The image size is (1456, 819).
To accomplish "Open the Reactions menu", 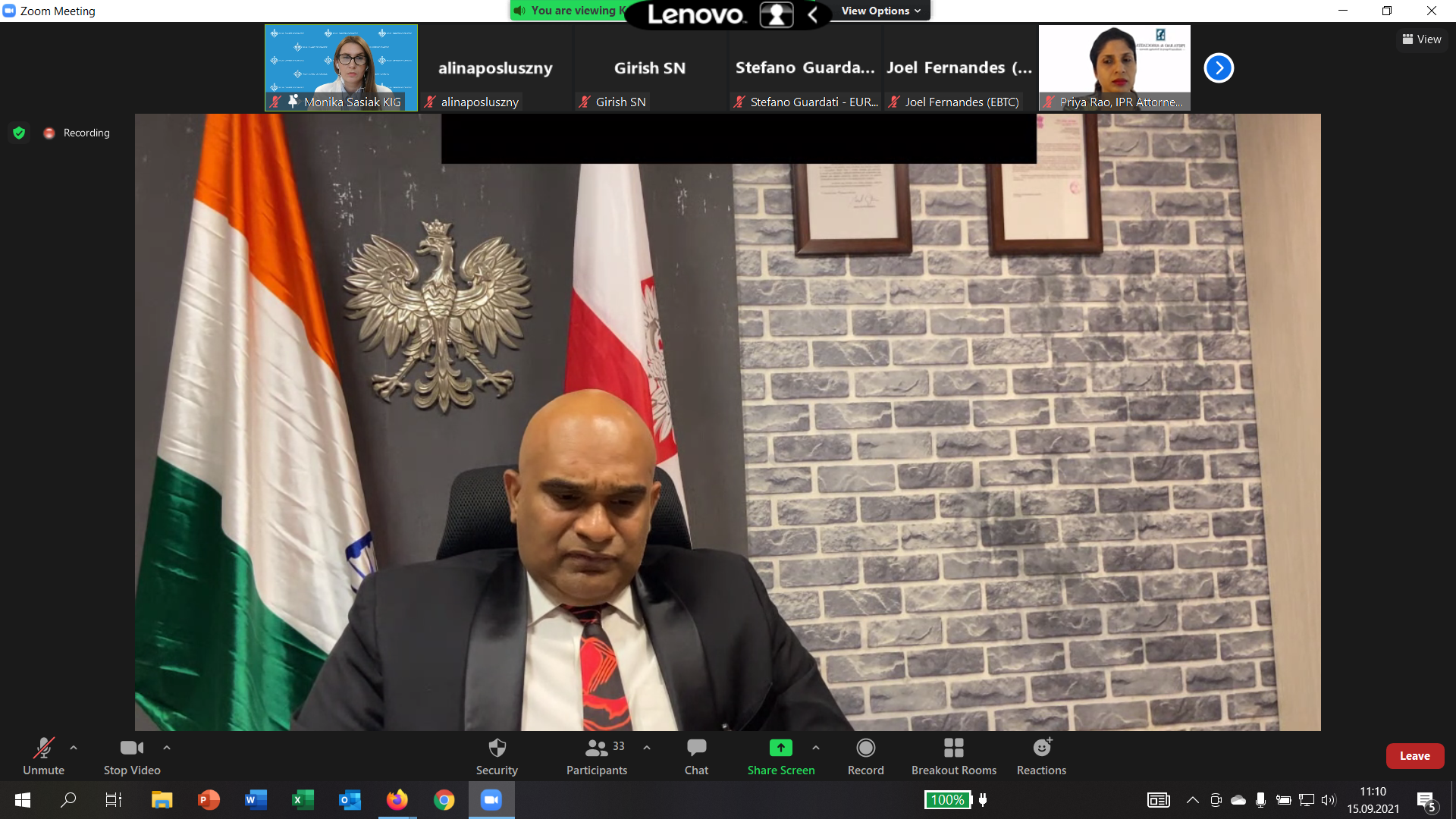I will click(x=1042, y=748).
